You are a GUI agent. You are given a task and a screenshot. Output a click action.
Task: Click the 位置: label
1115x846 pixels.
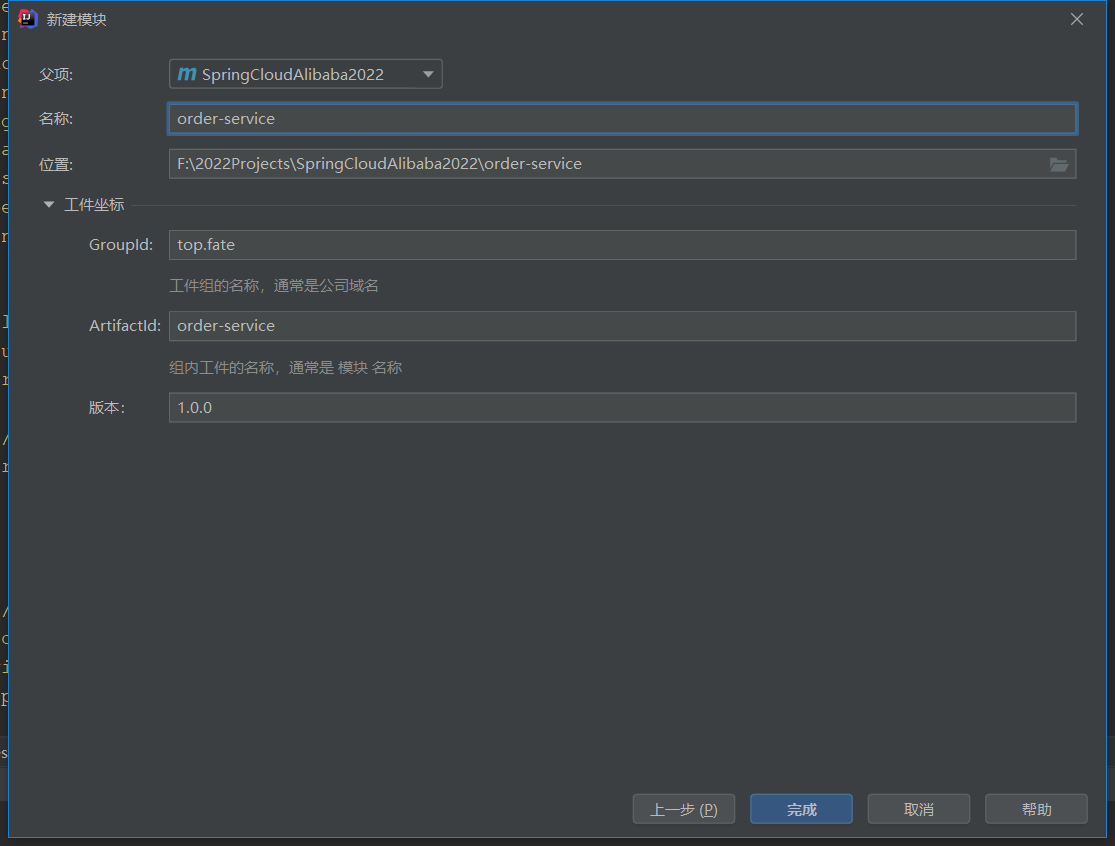(56, 164)
